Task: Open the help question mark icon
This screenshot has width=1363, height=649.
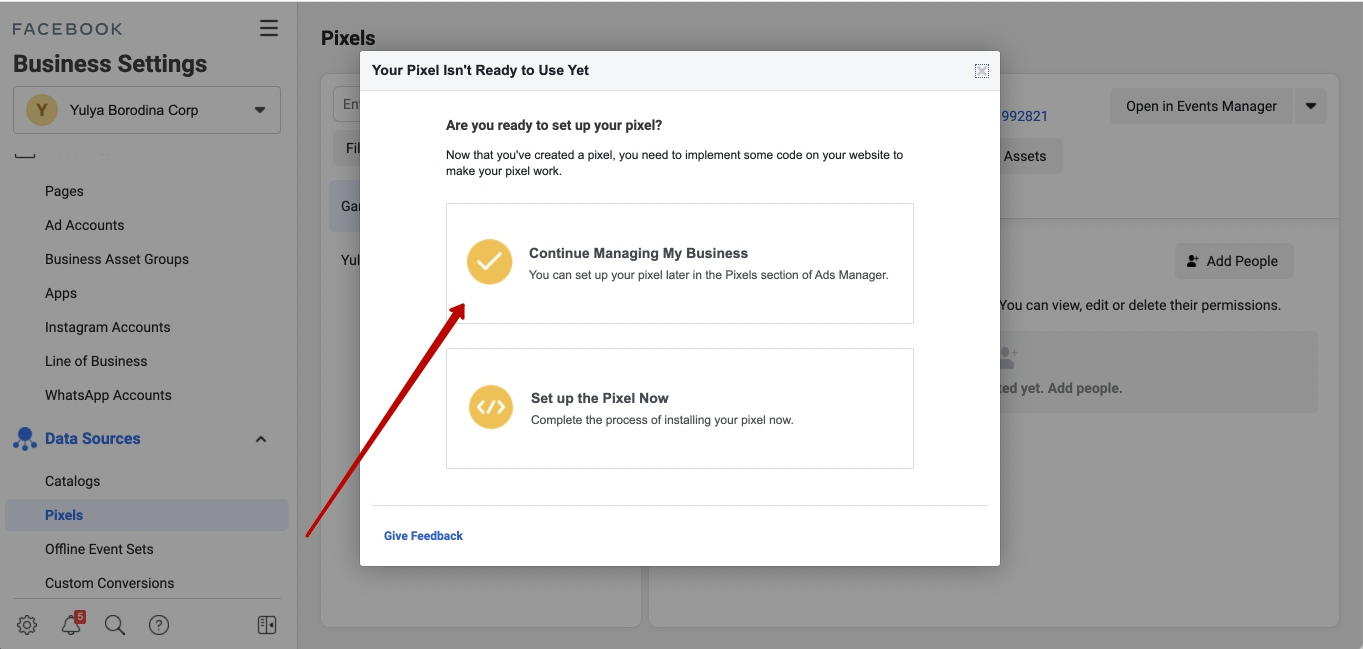Action: (159, 625)
